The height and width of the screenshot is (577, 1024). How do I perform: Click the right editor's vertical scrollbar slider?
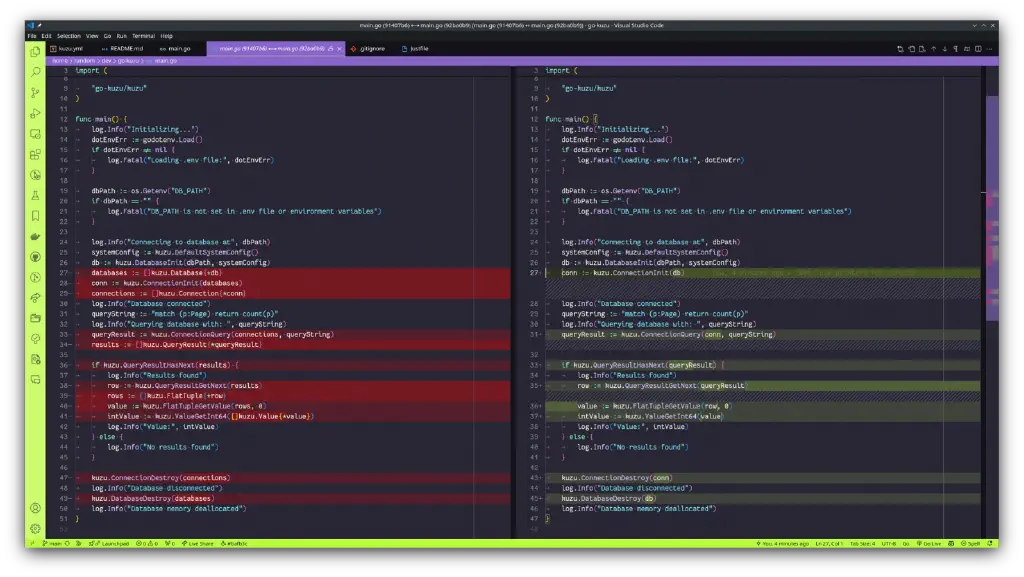click(x=993, y=208)
